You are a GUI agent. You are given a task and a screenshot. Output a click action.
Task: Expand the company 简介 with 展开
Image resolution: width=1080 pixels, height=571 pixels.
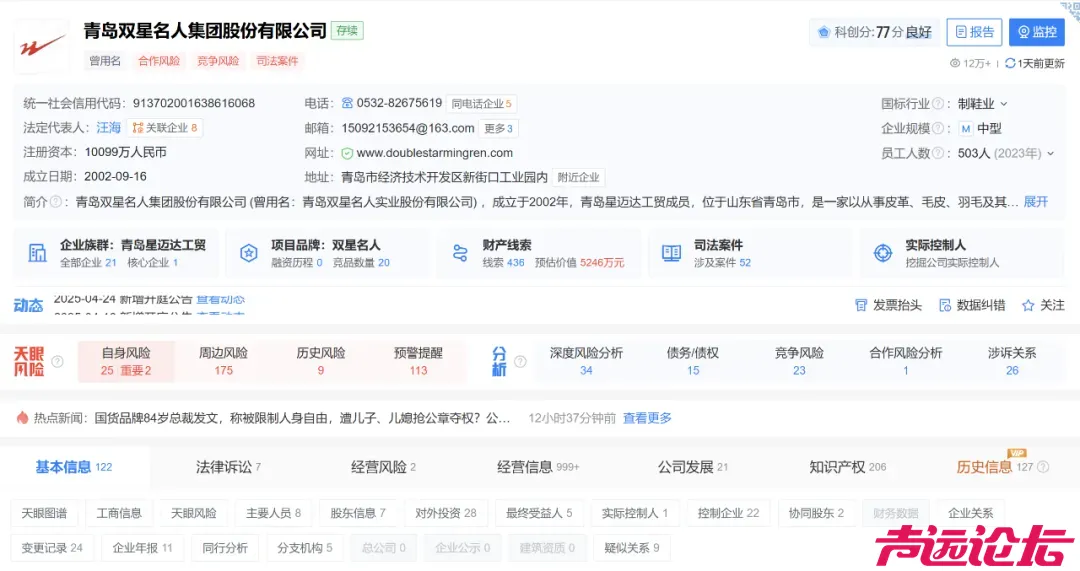click(x=1035, y=202)
